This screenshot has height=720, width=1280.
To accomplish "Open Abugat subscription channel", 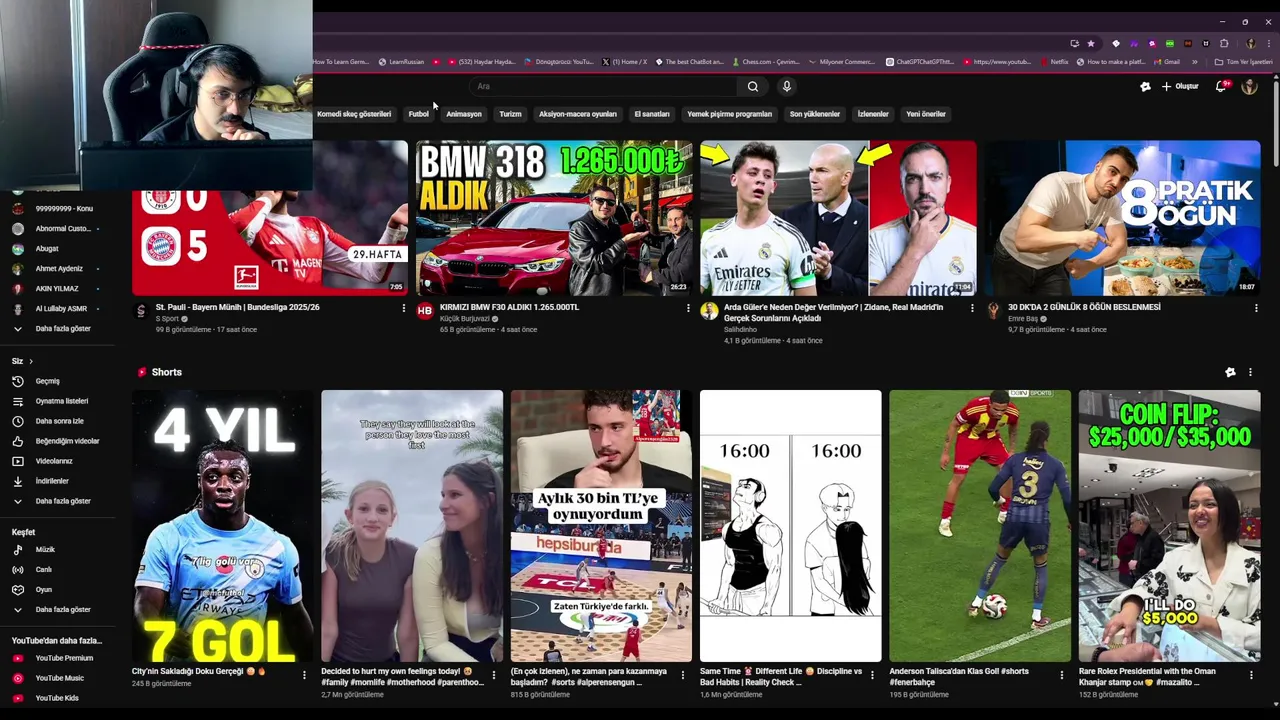I will click(47, 249).
